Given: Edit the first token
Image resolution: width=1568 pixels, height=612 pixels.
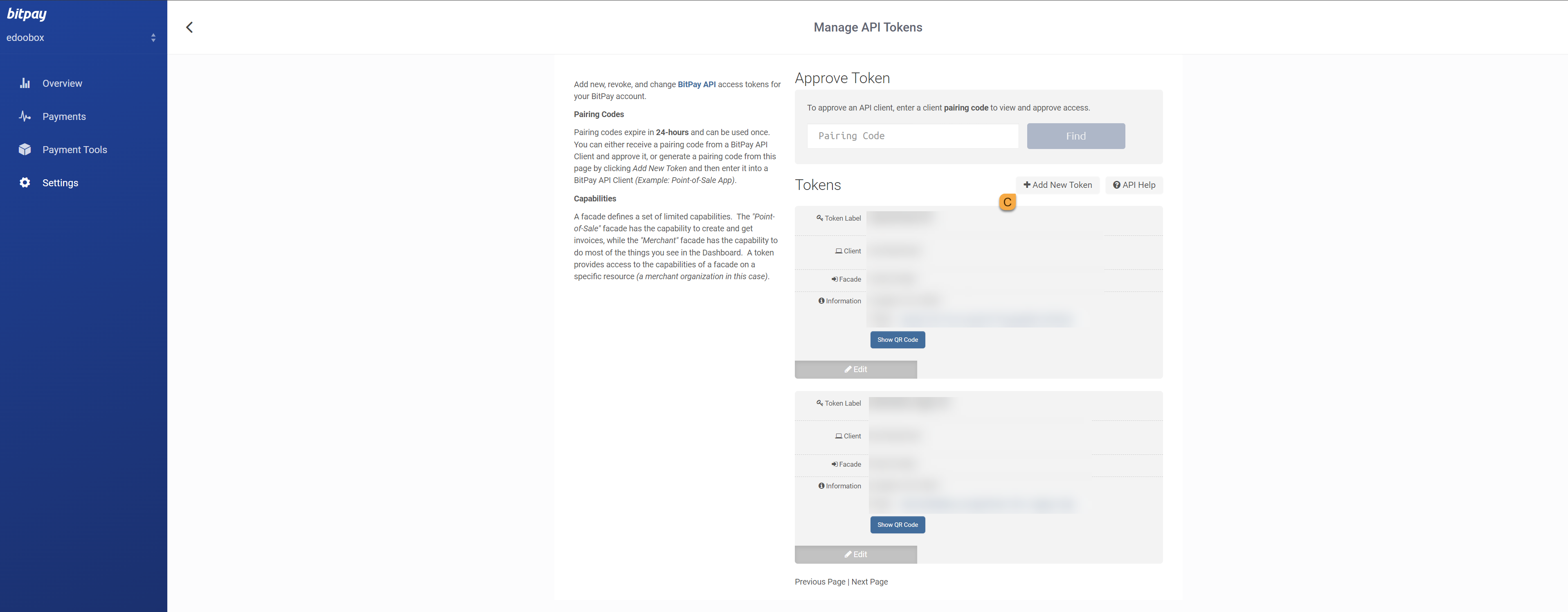Looking at the screenshot, I should [855, 370].
